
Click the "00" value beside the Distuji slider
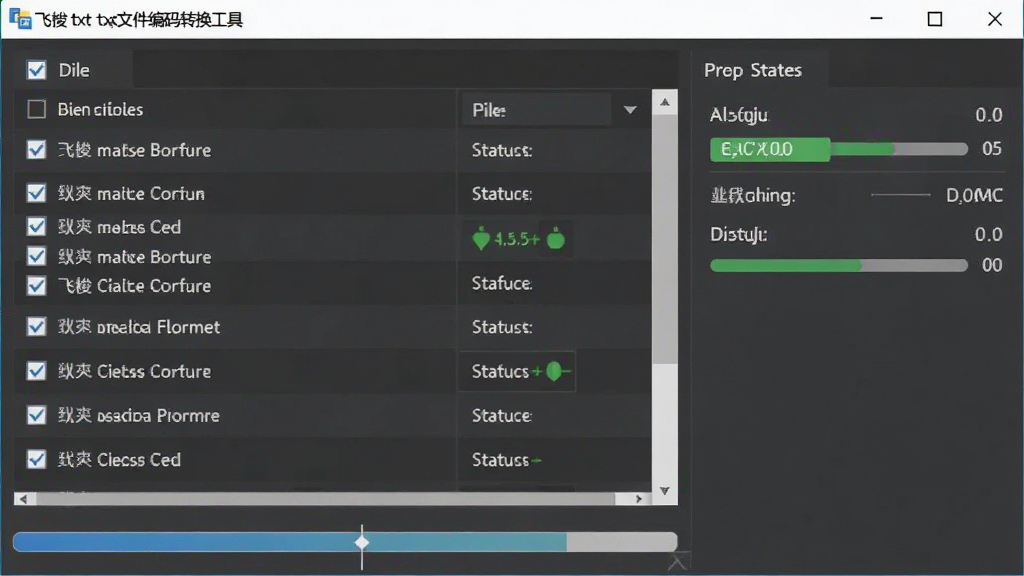click(x=992, y=264)
